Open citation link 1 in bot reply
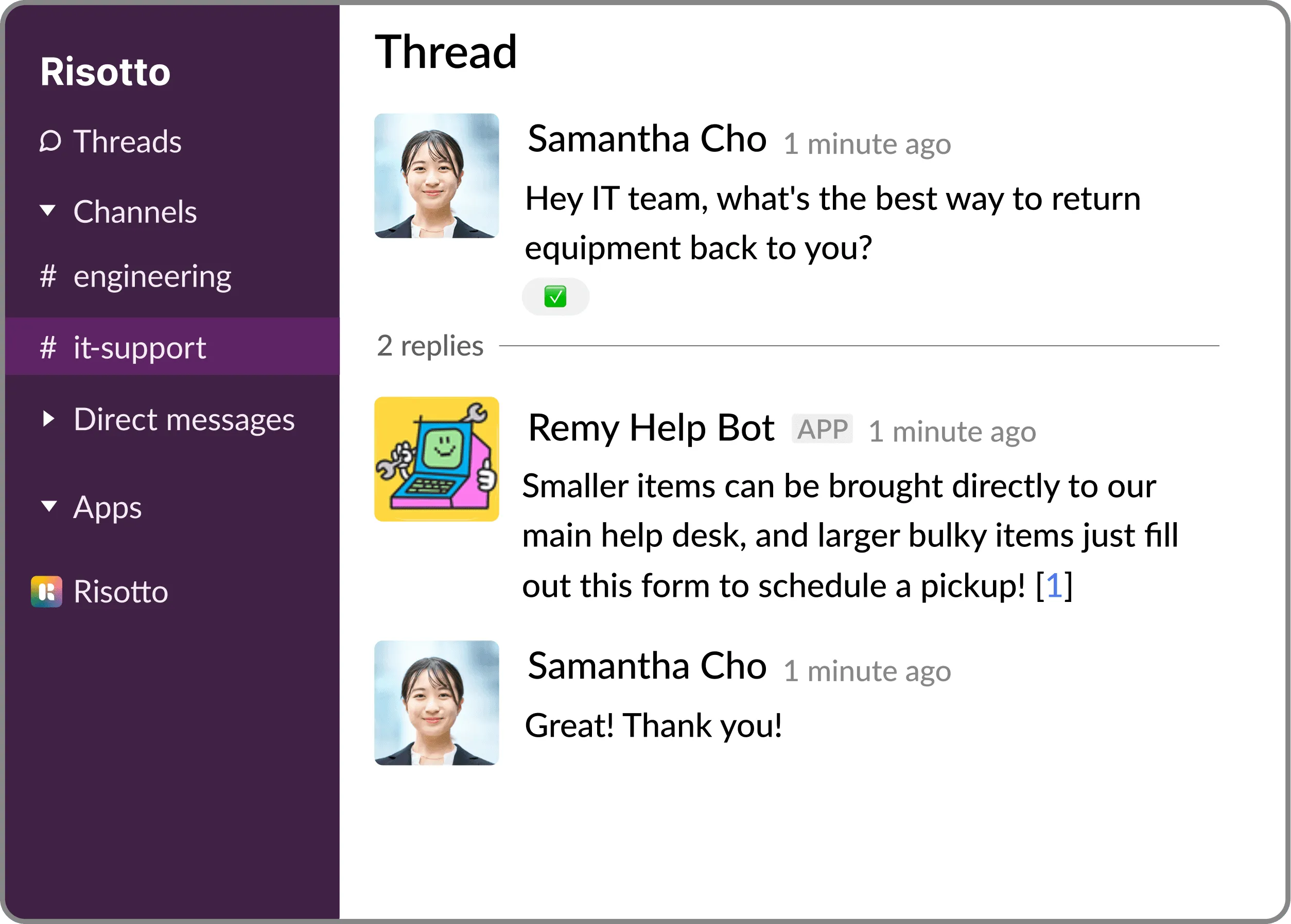1291x924 pixels. [x=1054, y=585]
